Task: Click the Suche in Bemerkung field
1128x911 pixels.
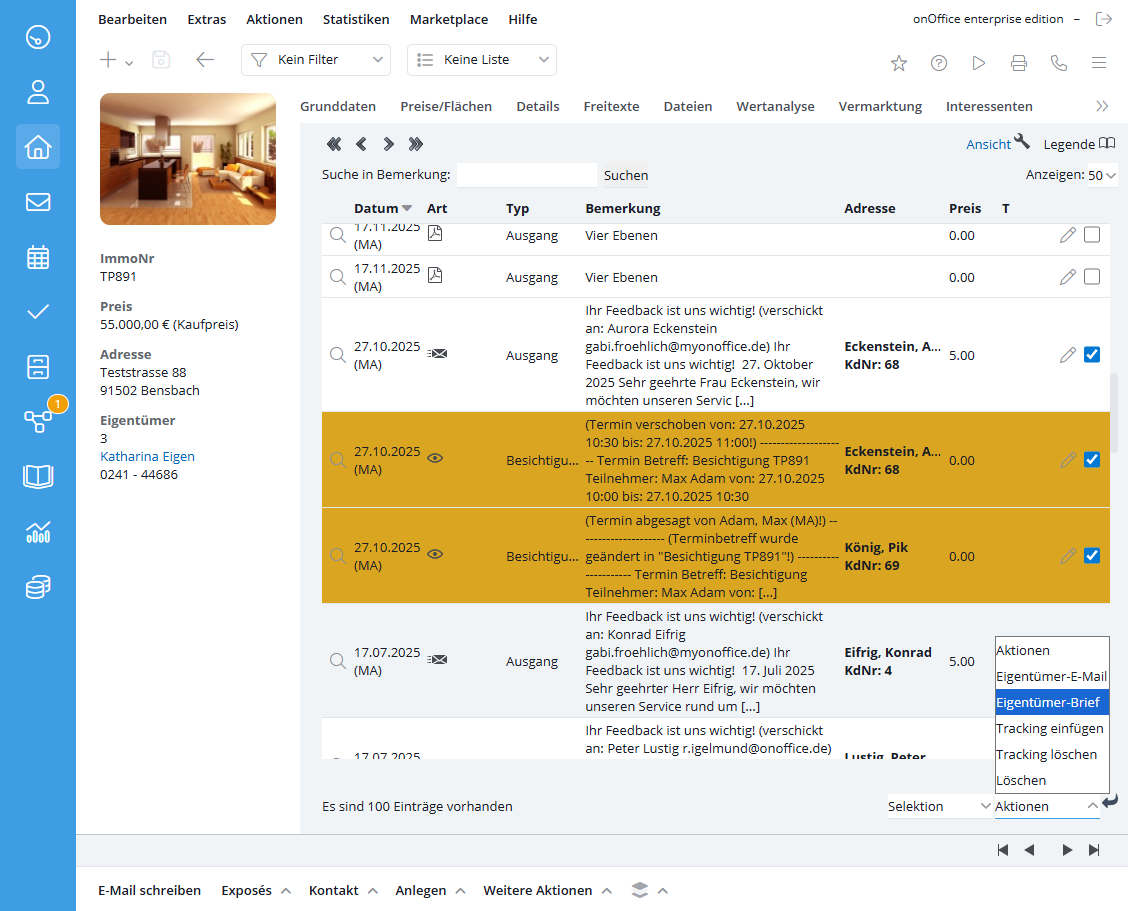Action: [x=527, y=175]
